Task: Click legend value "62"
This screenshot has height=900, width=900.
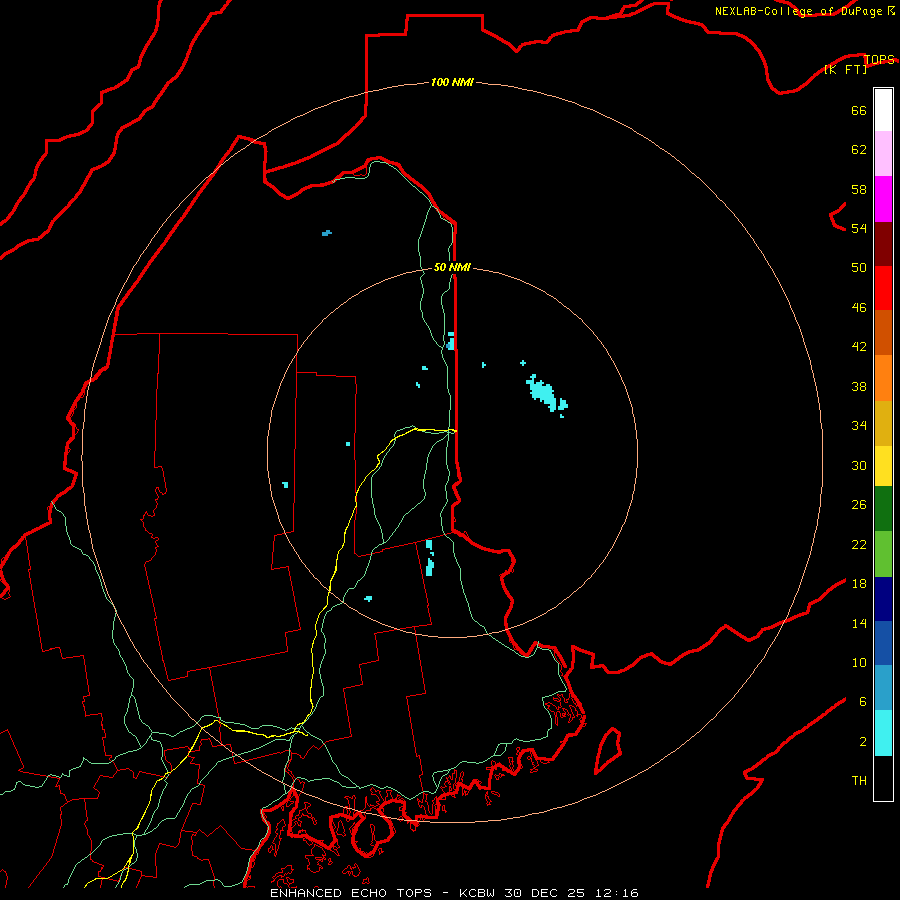Action: (859, 150)
